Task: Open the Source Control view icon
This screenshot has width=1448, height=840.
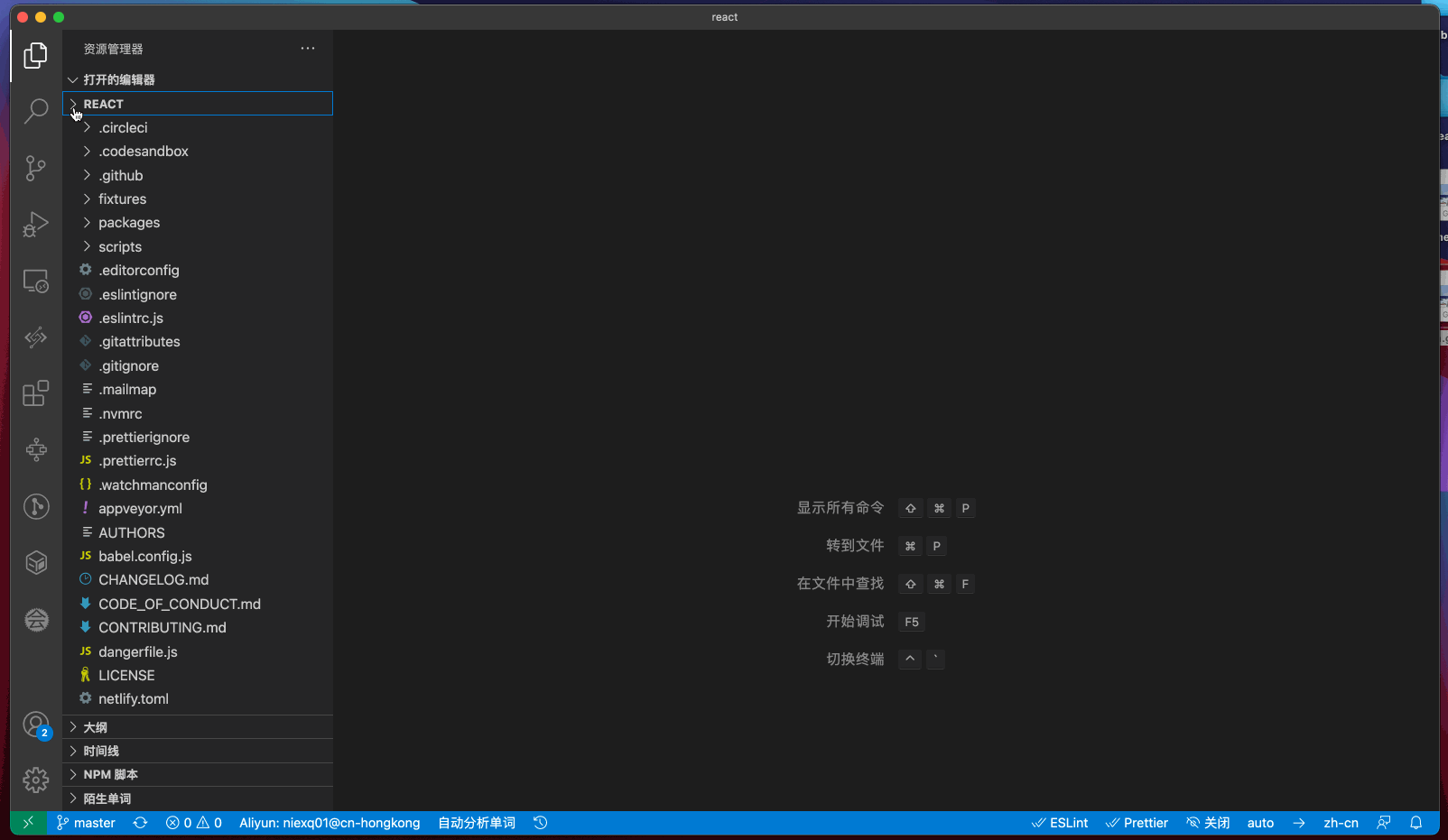Action: [x=35, y=168]
